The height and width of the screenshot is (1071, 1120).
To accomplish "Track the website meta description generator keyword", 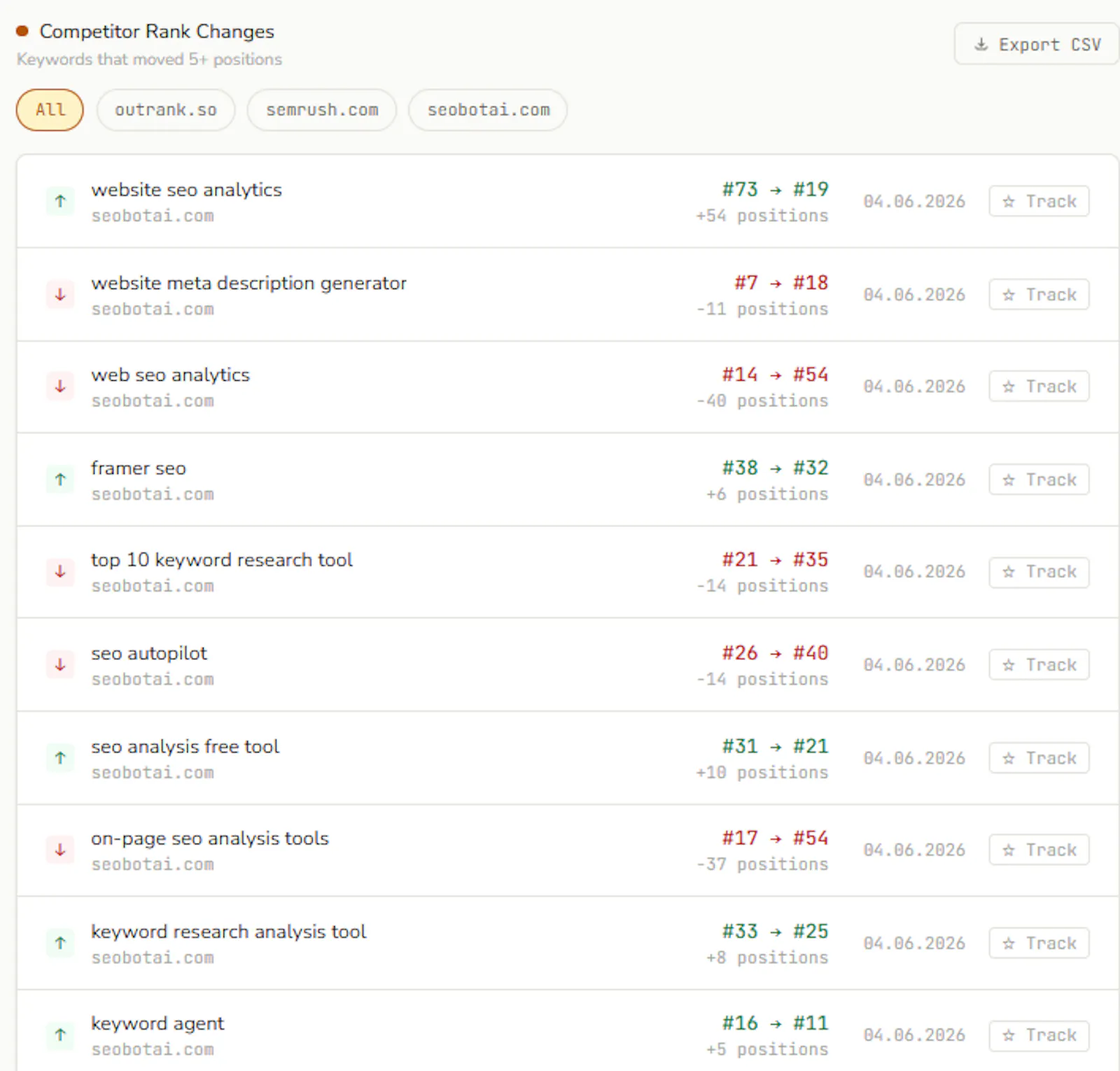I will 1039,295.
